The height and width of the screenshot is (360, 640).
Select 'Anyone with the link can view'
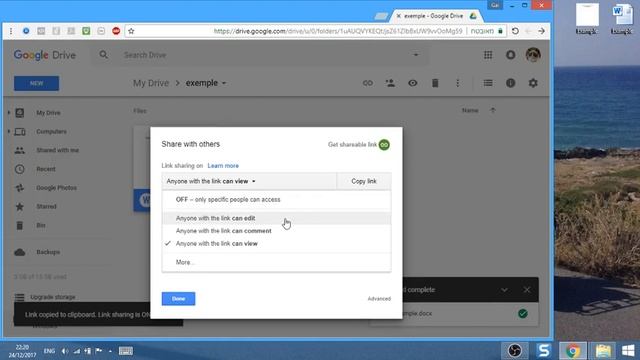[x=276, y=243]
